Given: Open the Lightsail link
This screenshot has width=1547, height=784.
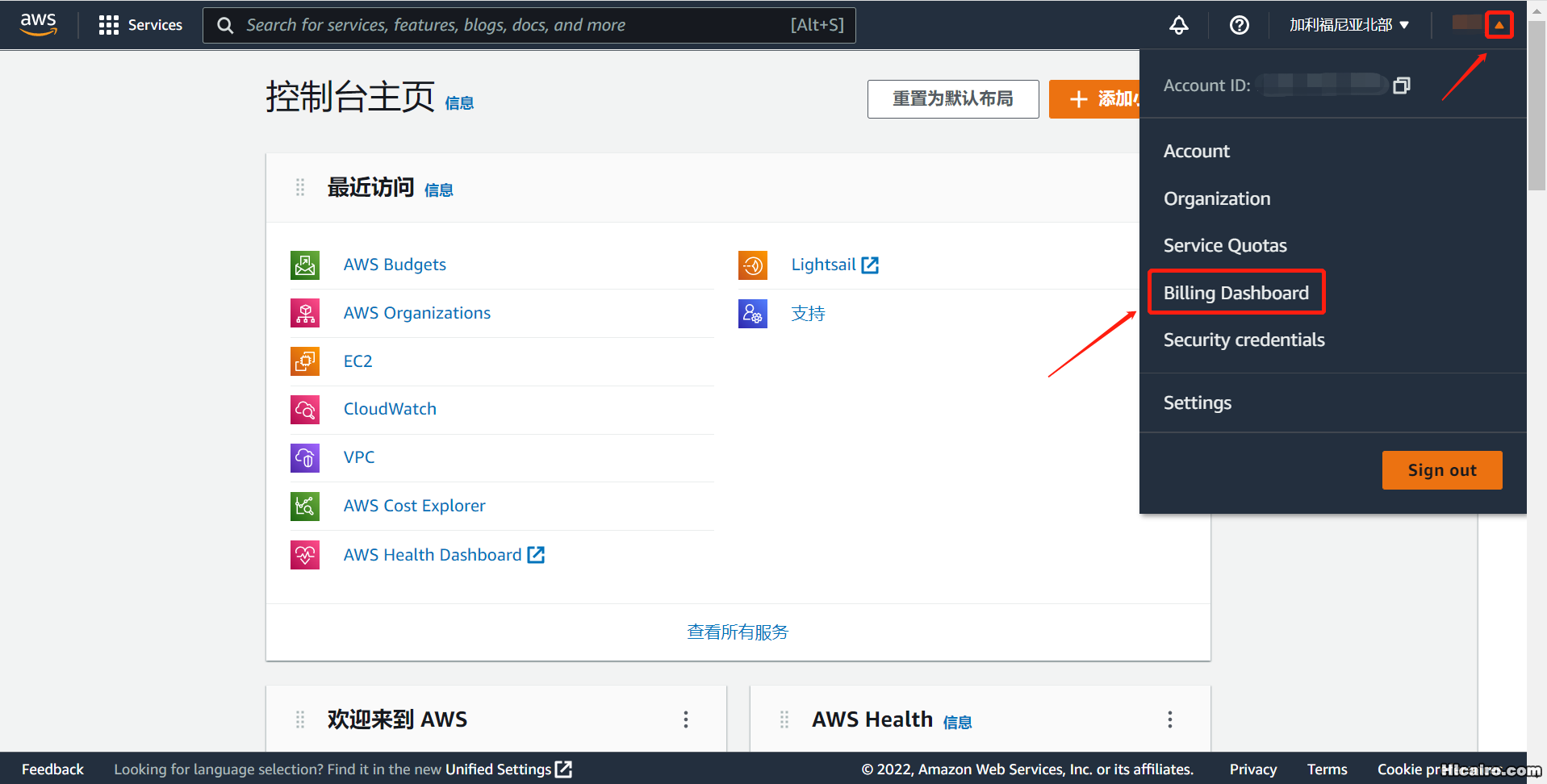Looking at the screenshot, I should tap(823, 265).
